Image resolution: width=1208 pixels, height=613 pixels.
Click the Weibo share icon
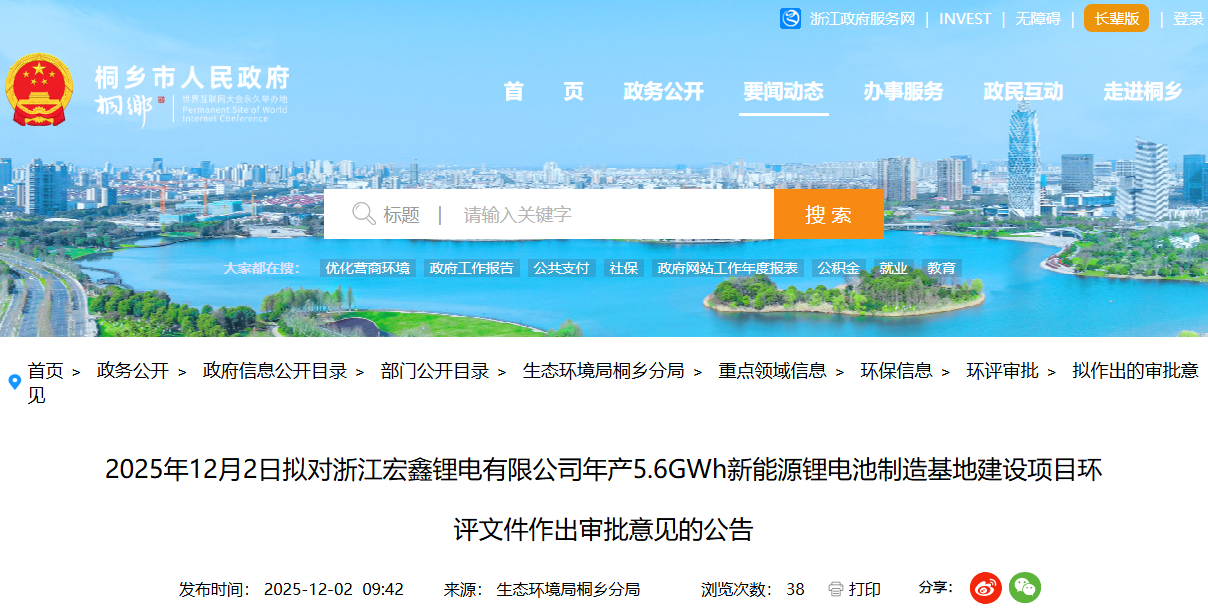tap(985, 588)
